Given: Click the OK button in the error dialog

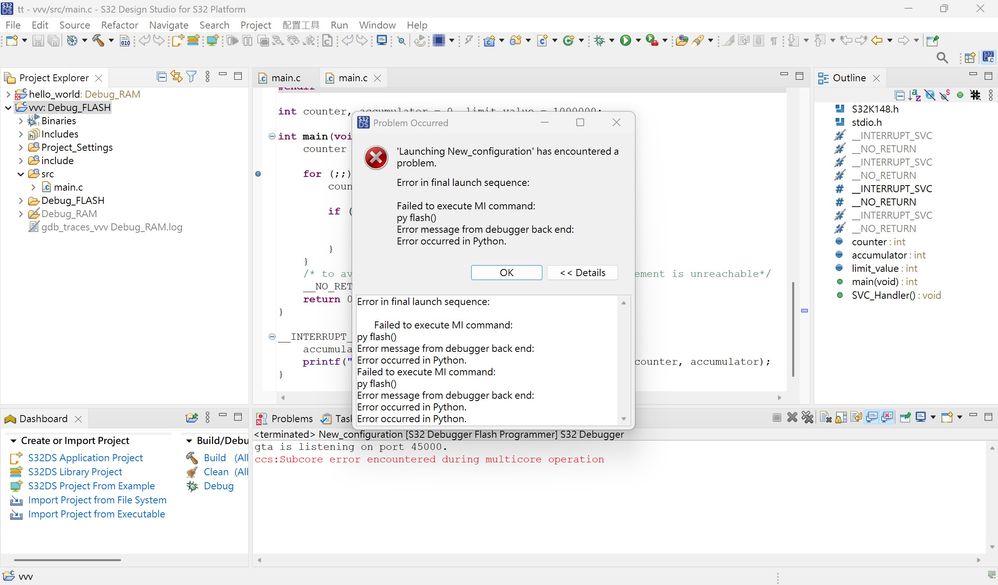Looking at the screenshot, I should click(x=506, y=272).
